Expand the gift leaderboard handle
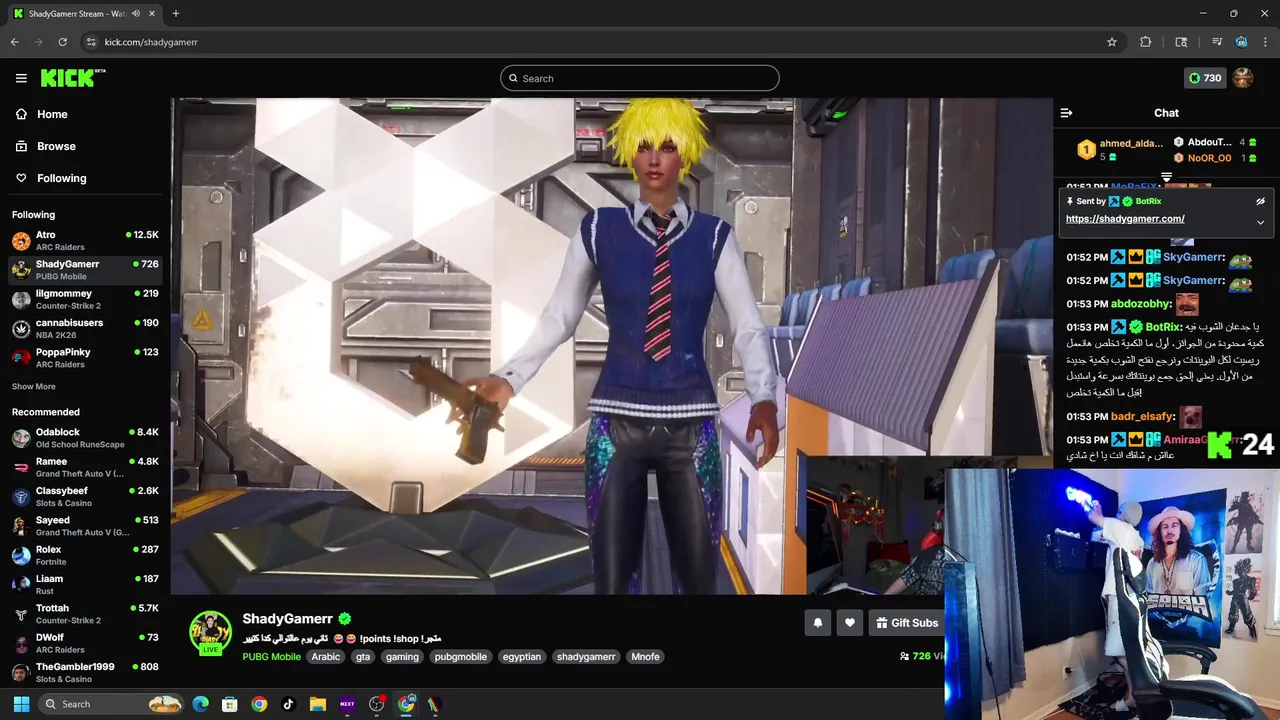 [x=1166, y=177]
